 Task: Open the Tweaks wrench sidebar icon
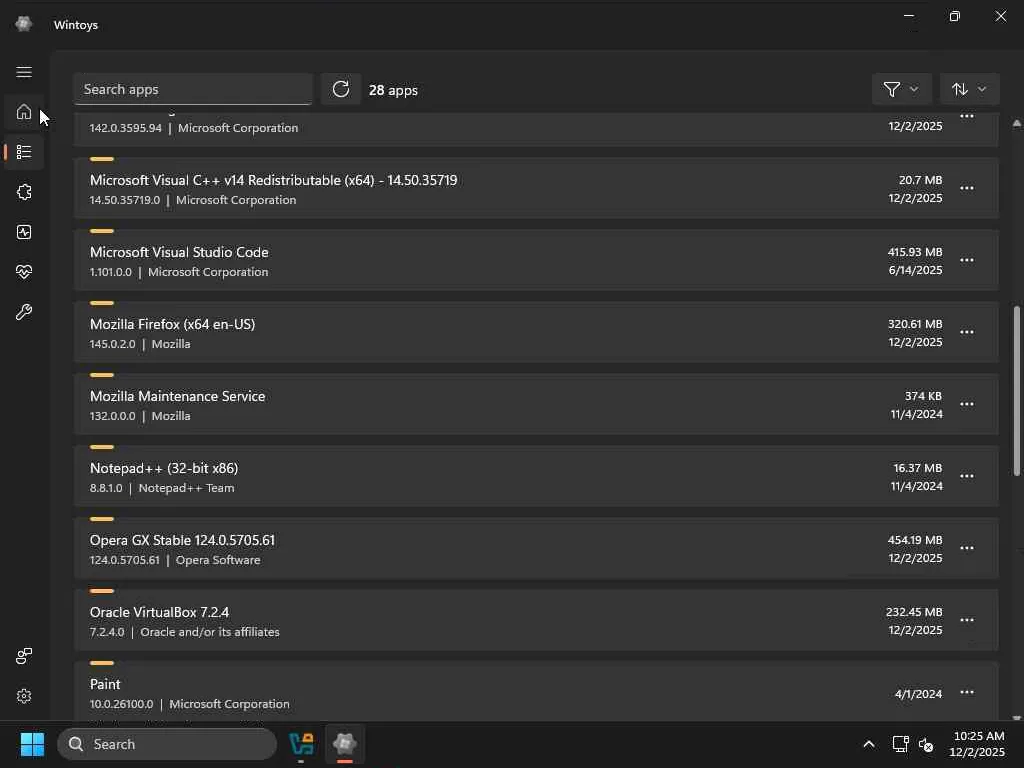pyautogui.click(x=24, y=312)
